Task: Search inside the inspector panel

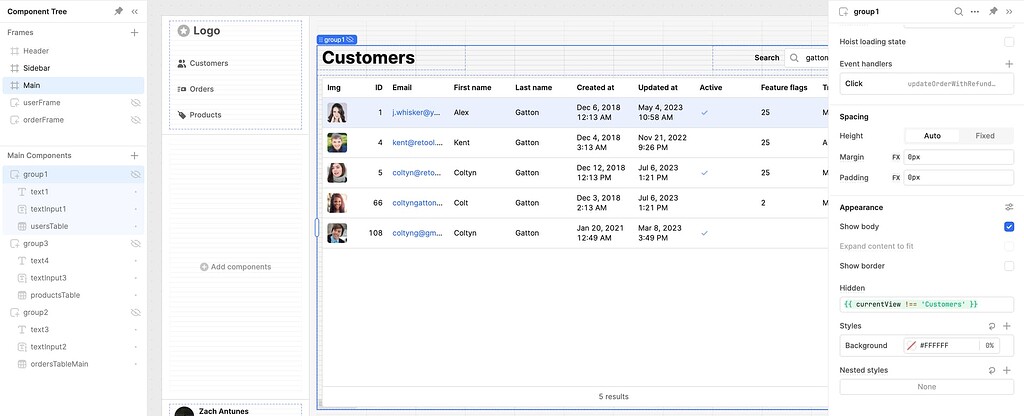Action: 958,11
